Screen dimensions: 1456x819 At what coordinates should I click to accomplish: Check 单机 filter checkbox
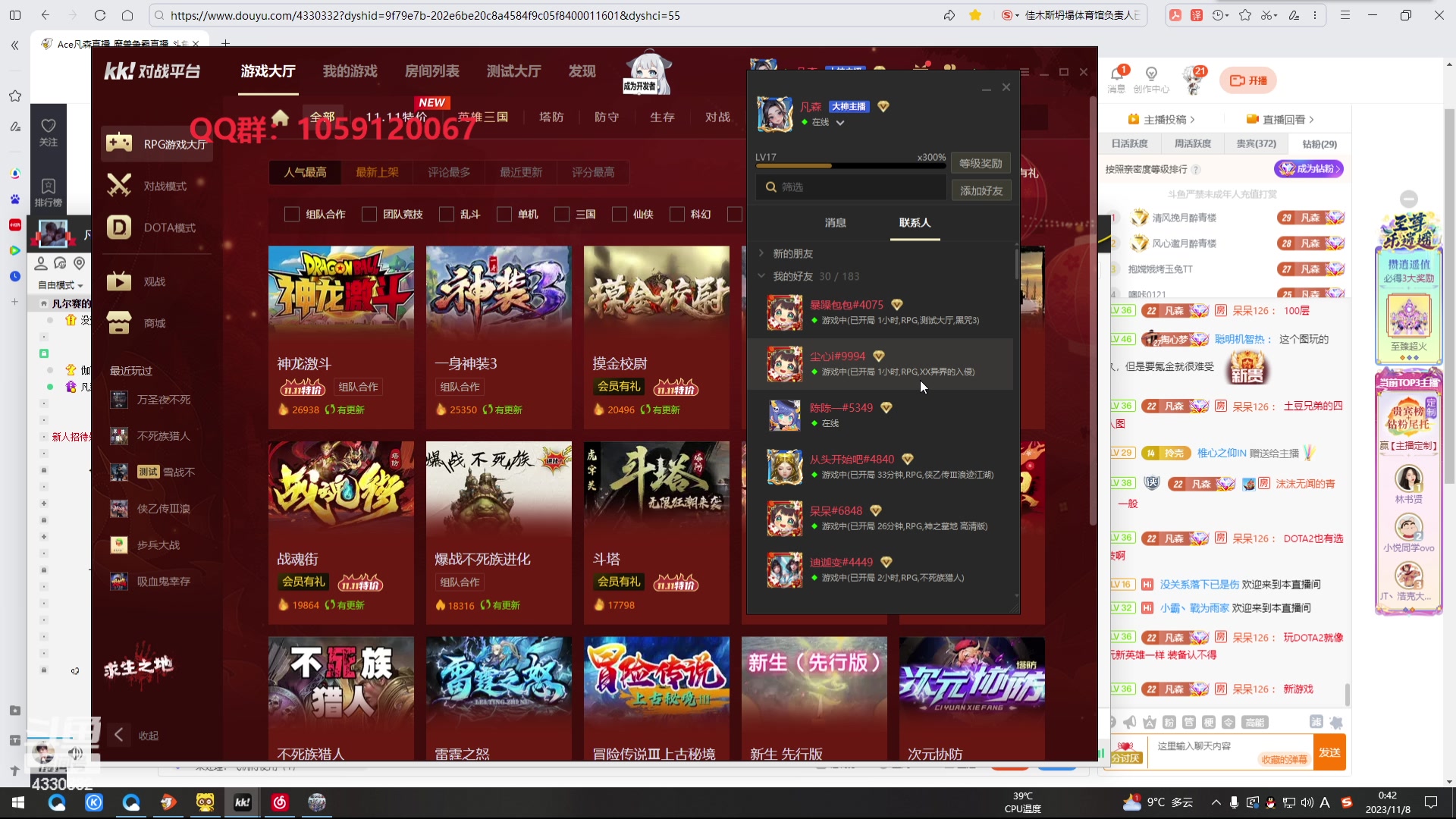tap(504, 215)
